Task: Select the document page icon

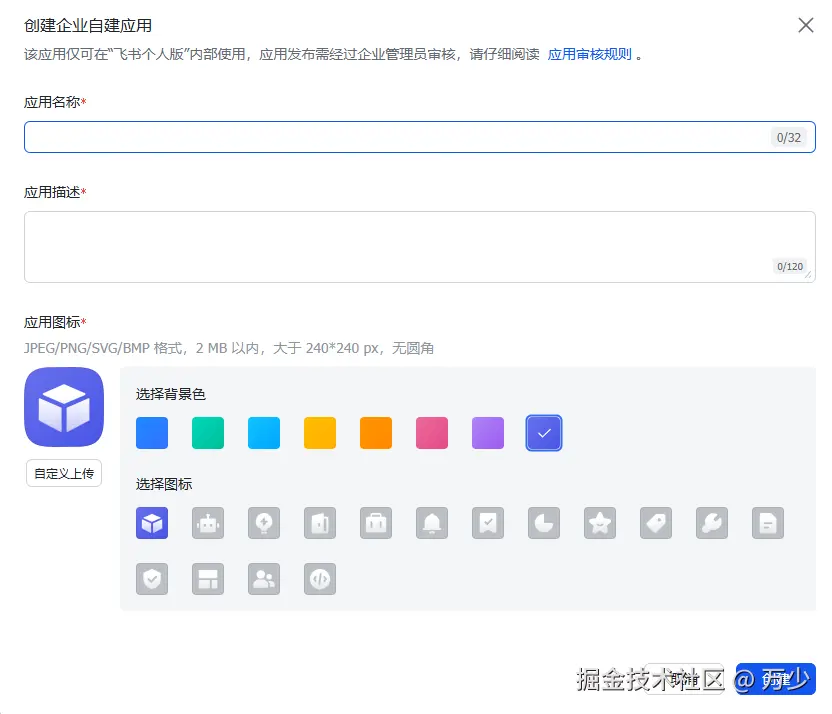Action: pos(768,523)
